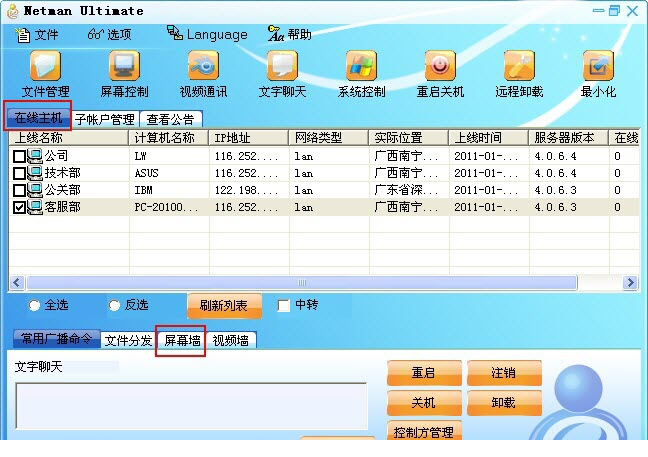Open 文字聊天 text chat icon
Image resolution: width=648 pixels, height=457 pixels.
point(282,65)
